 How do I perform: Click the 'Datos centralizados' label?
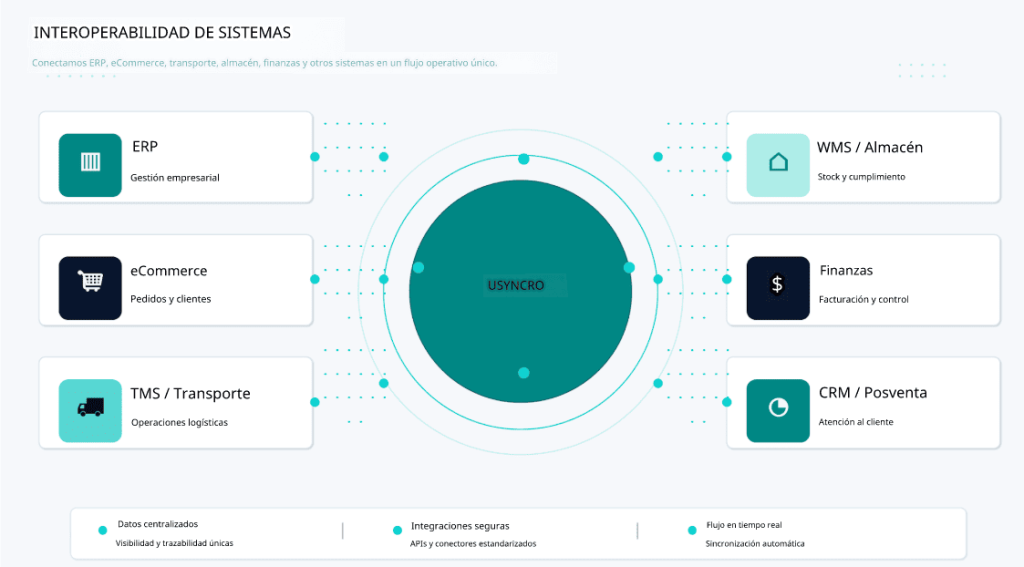tap(157, 524)
